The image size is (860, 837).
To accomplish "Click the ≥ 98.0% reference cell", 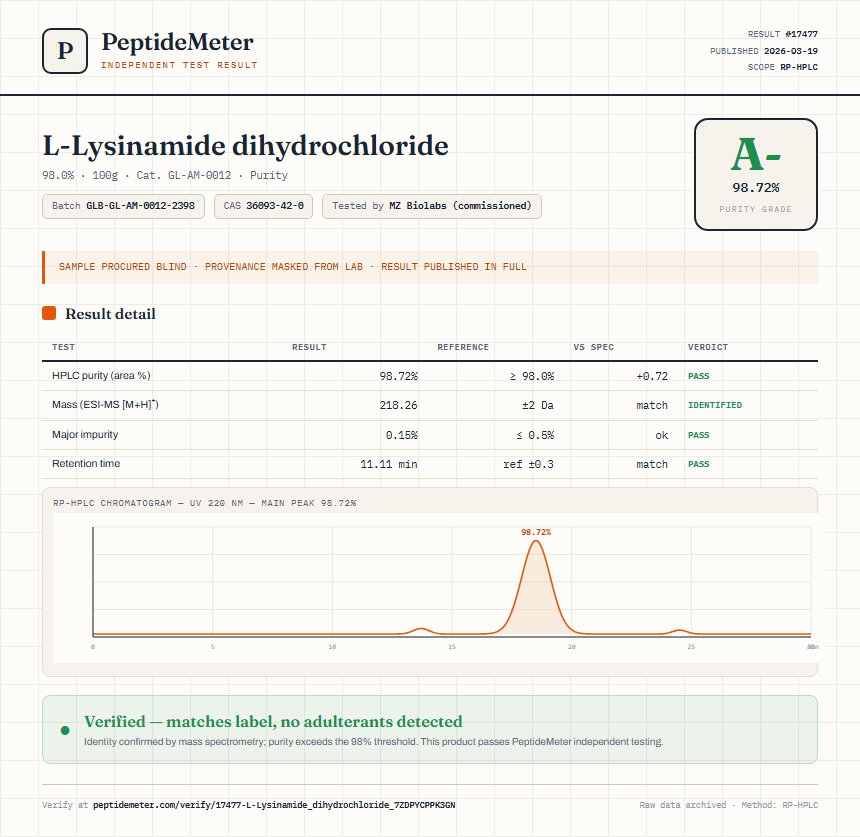I will coord(532,376).
